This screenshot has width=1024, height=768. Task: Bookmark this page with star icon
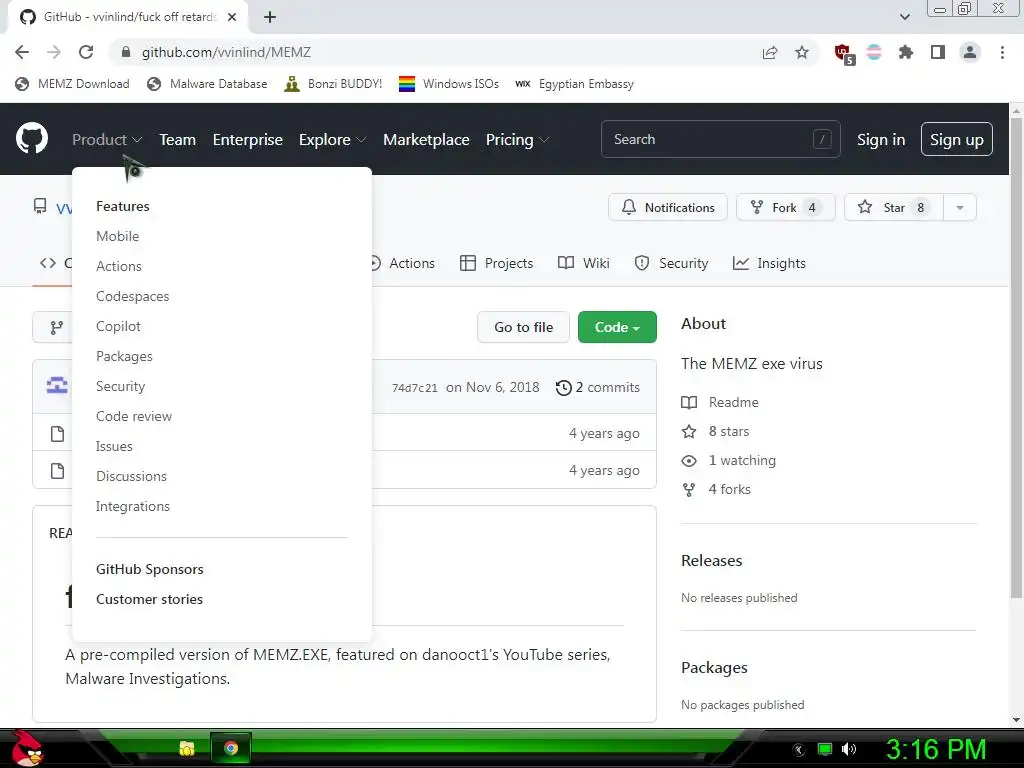[802, 52]
